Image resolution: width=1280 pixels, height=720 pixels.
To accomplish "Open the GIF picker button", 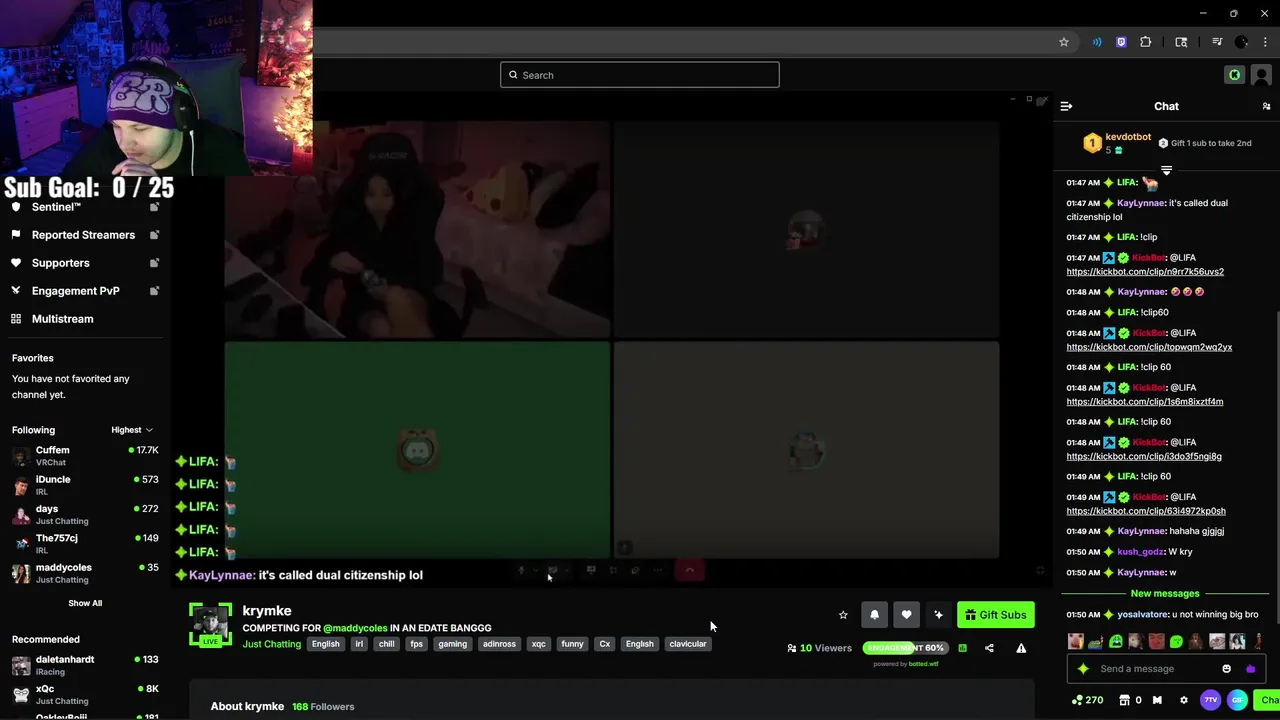I will 1238,700.
